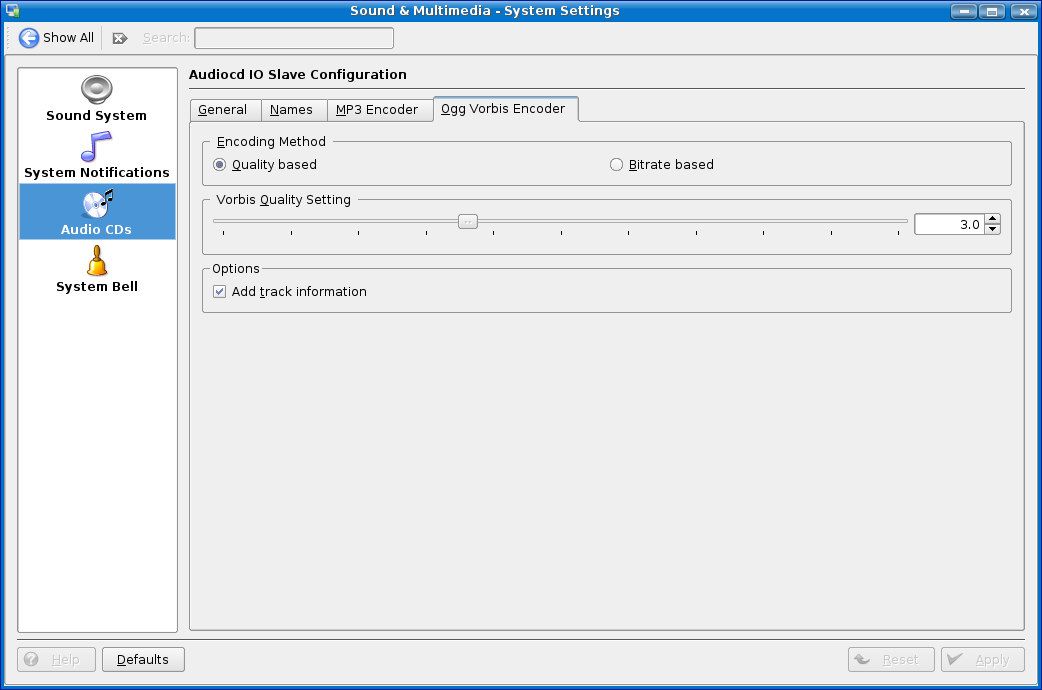Viewport: 1042px width, 690px height.
Task: Select Bitrate based encoding method
Action: 617,165
